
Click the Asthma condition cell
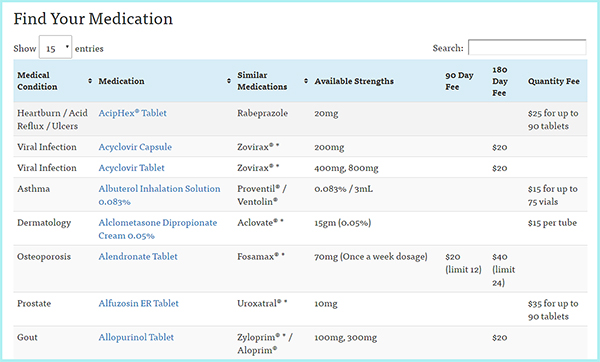33,188
